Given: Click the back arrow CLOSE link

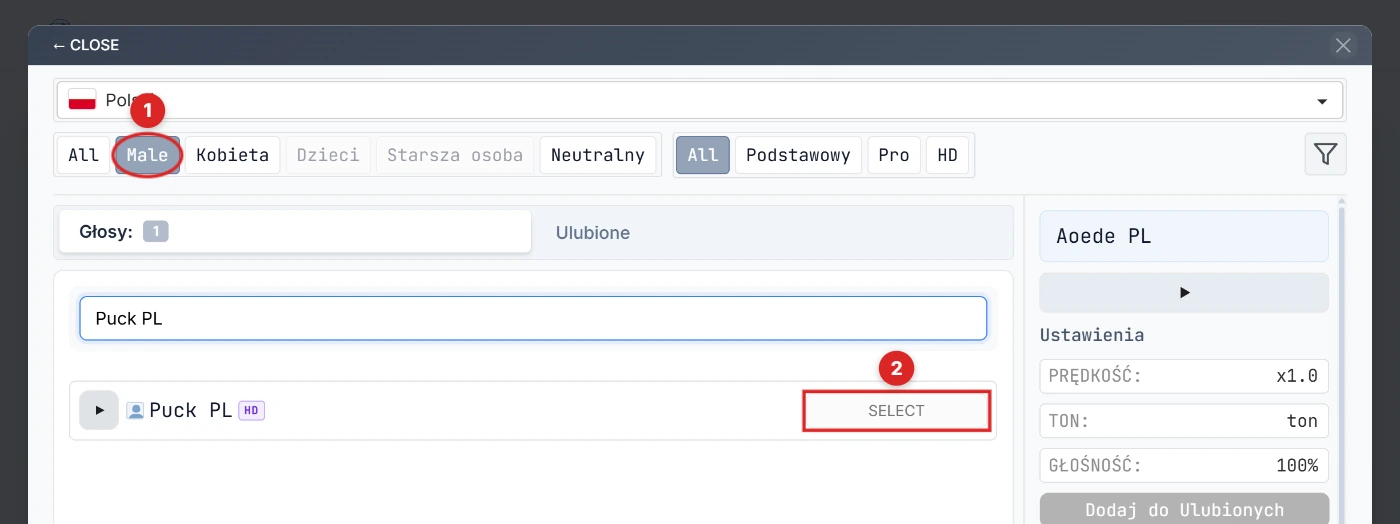Looking at the screenshot, I should pyautogui.click(x=86, y=45).
